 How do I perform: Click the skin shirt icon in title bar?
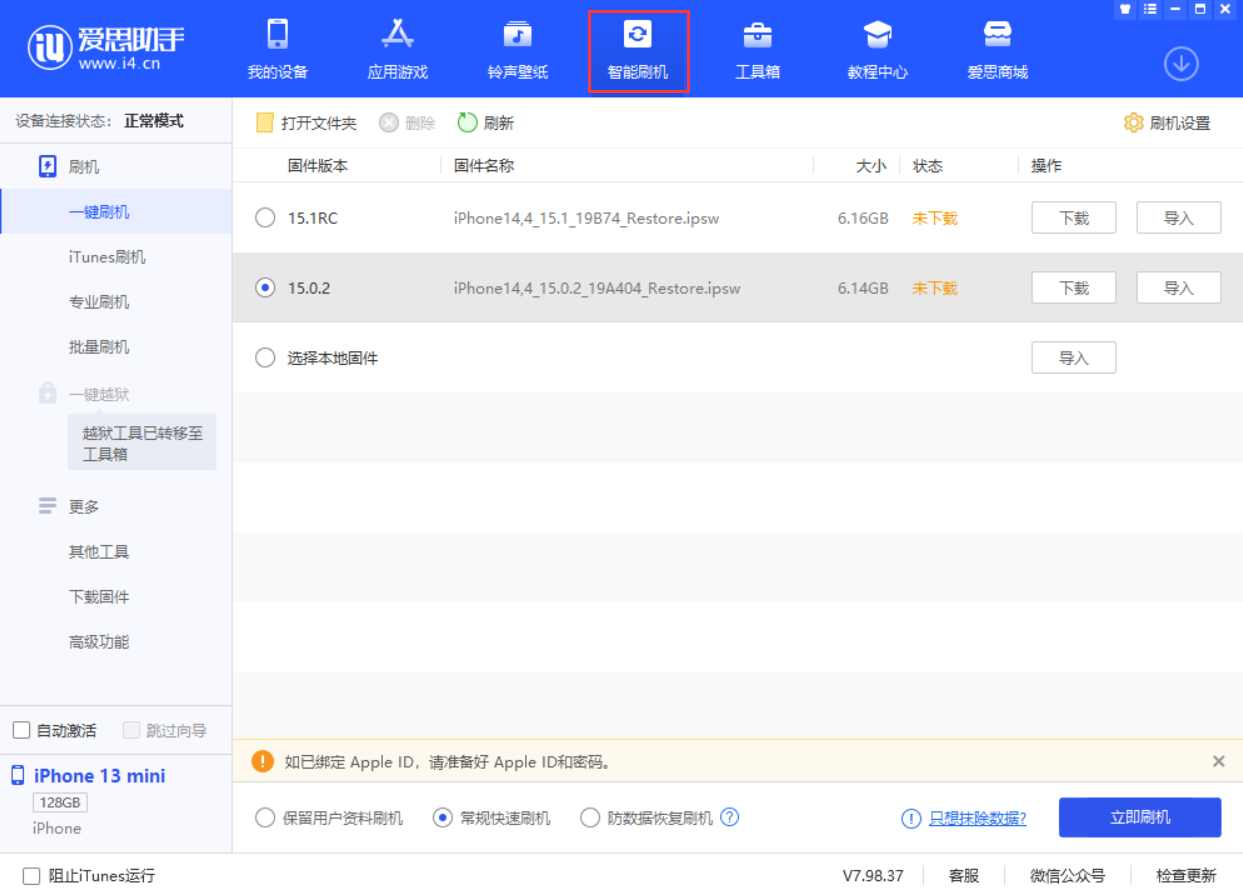(1125, 9)
